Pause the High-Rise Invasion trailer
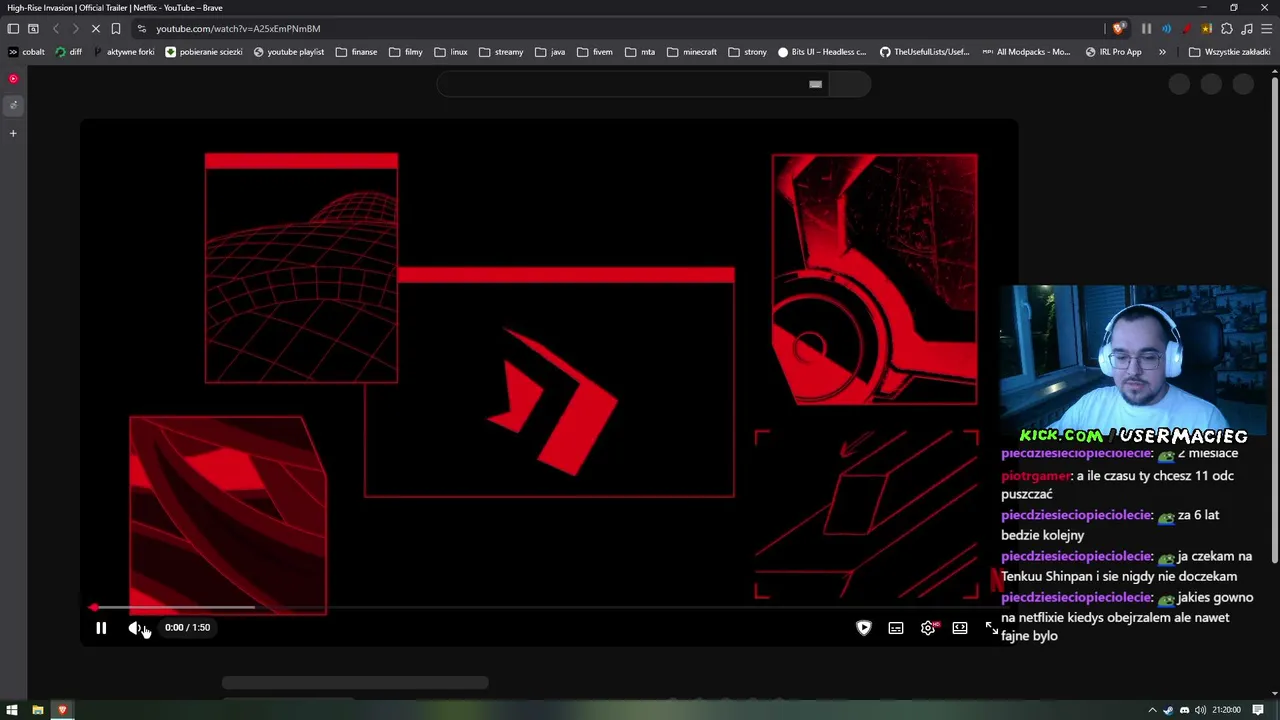The height and width of the screenshot is (720, 1280). coord(101,628)
